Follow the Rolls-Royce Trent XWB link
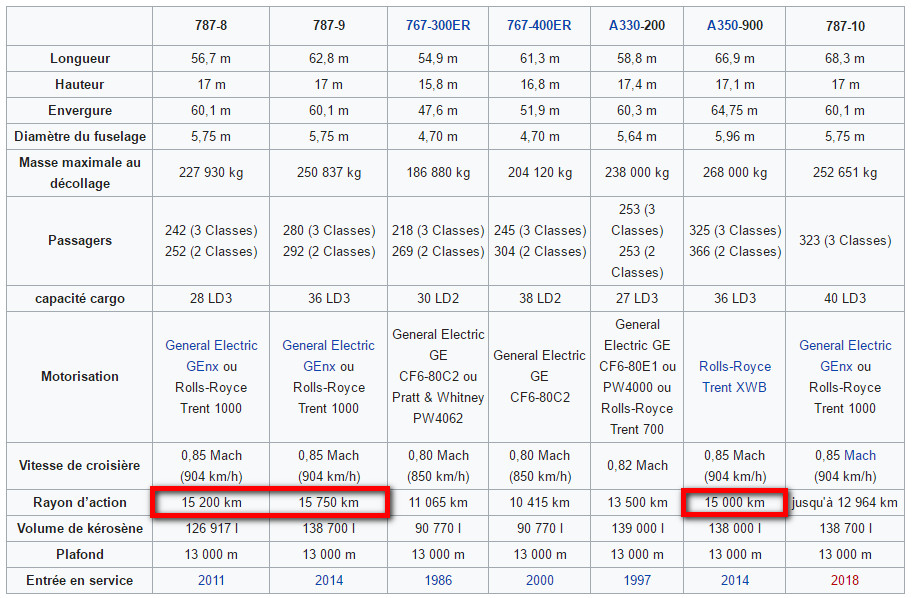This screenshot has height=598, width=915. click(735, 377)
